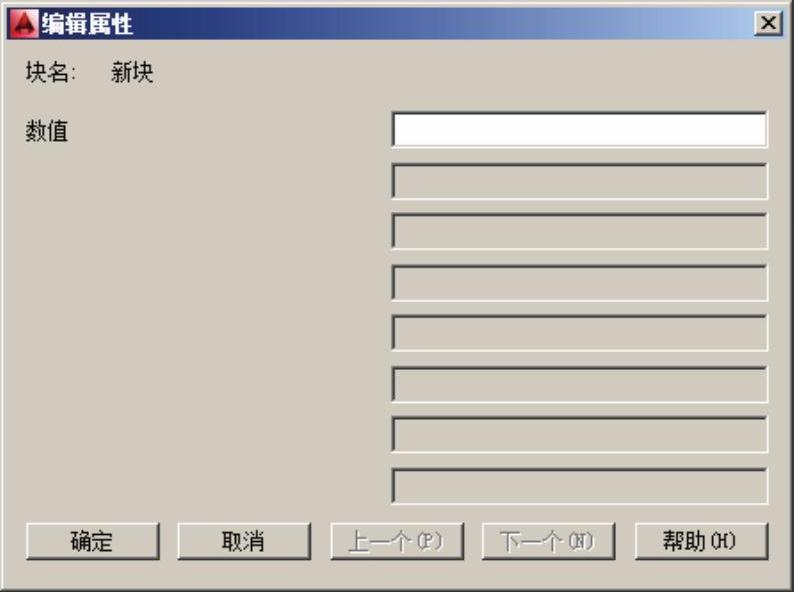Click the sixth attribute field in the column
Image resolution: width=794 pixels, height=592 pixels.
579,384
